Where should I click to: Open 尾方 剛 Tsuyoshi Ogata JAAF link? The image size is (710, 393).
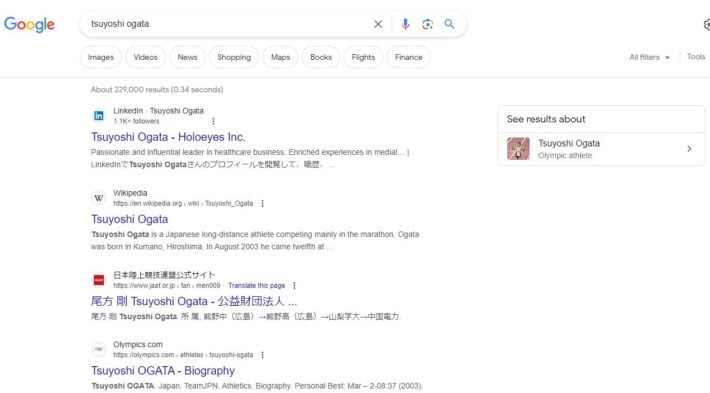[x=194, y=301]
